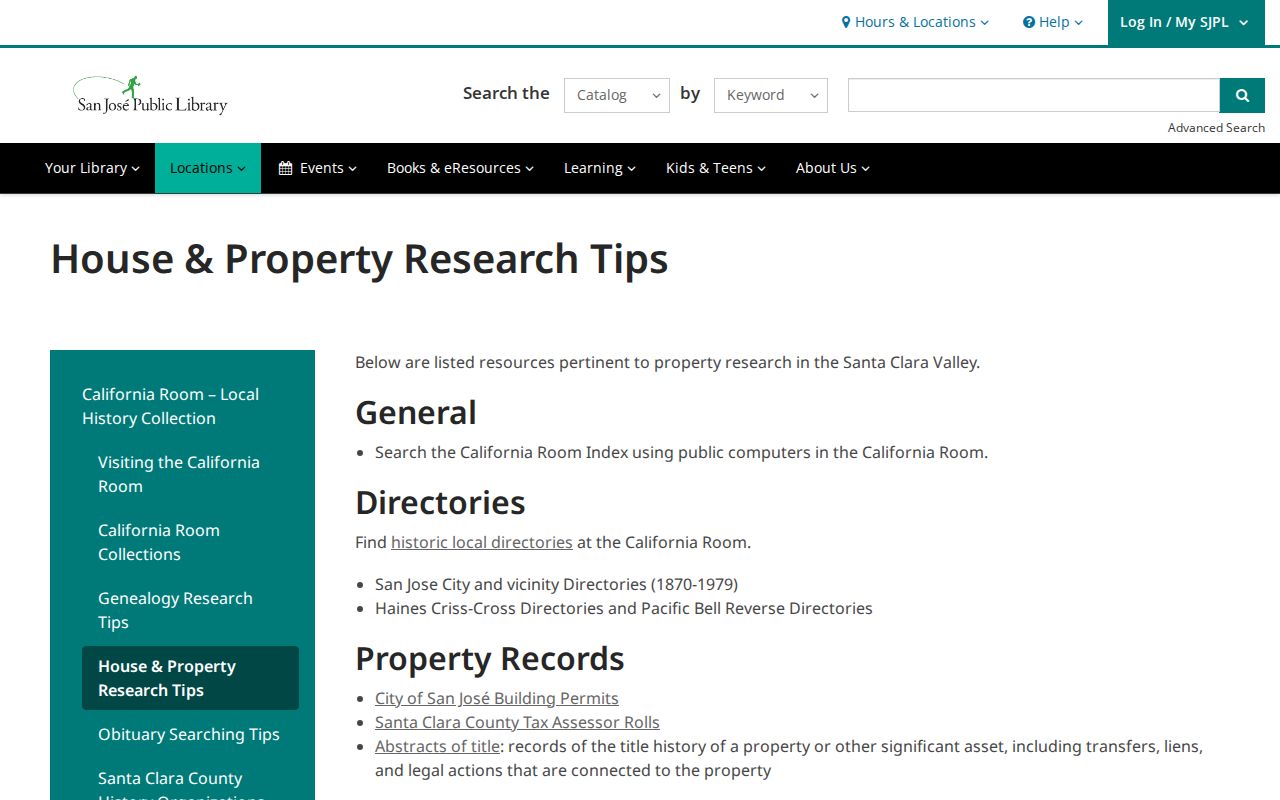Open City of San José Building Permits

497,698
